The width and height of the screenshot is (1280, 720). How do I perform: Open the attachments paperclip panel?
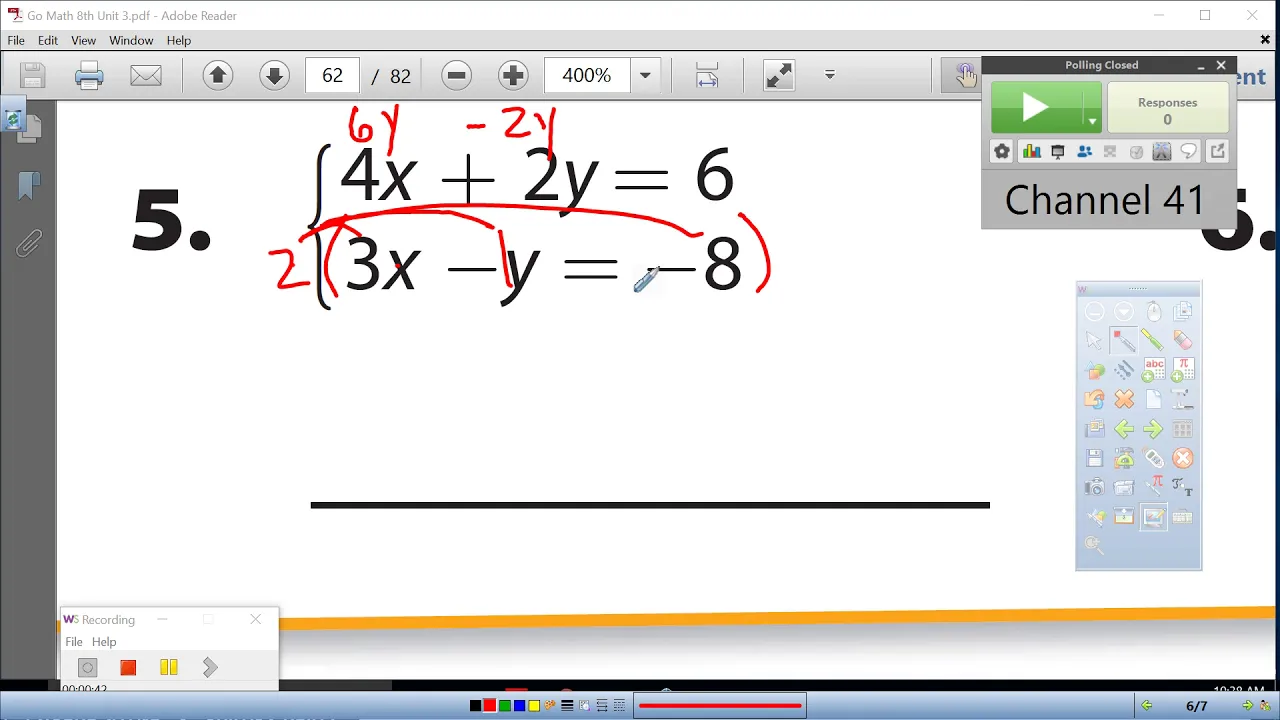click(x=29, y=244)
